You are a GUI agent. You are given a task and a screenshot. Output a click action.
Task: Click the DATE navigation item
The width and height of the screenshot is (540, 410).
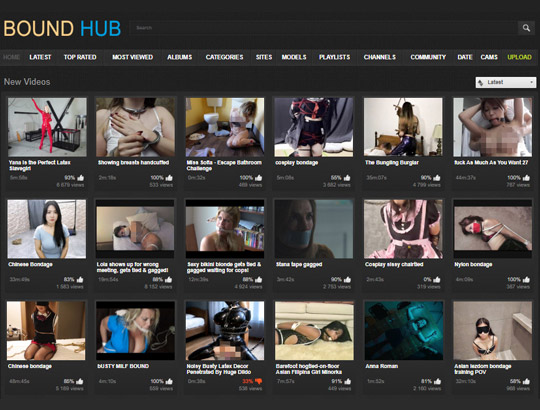coord(465,57)
